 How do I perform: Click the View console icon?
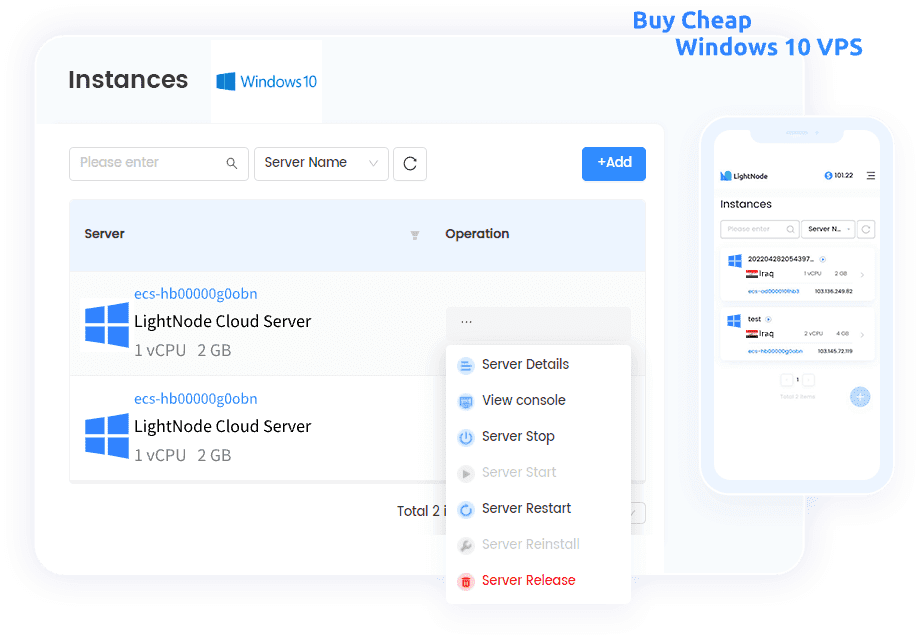pyautogui.click(x=465, y=400)
